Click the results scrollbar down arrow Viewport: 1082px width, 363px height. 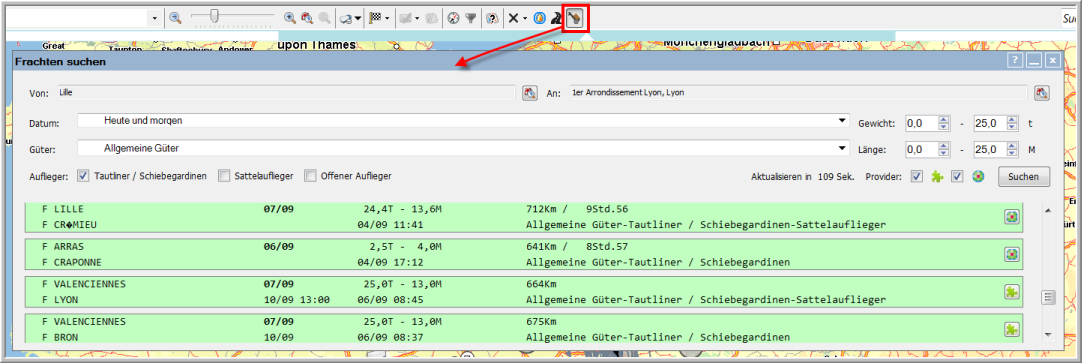[x=1049, y=334]
